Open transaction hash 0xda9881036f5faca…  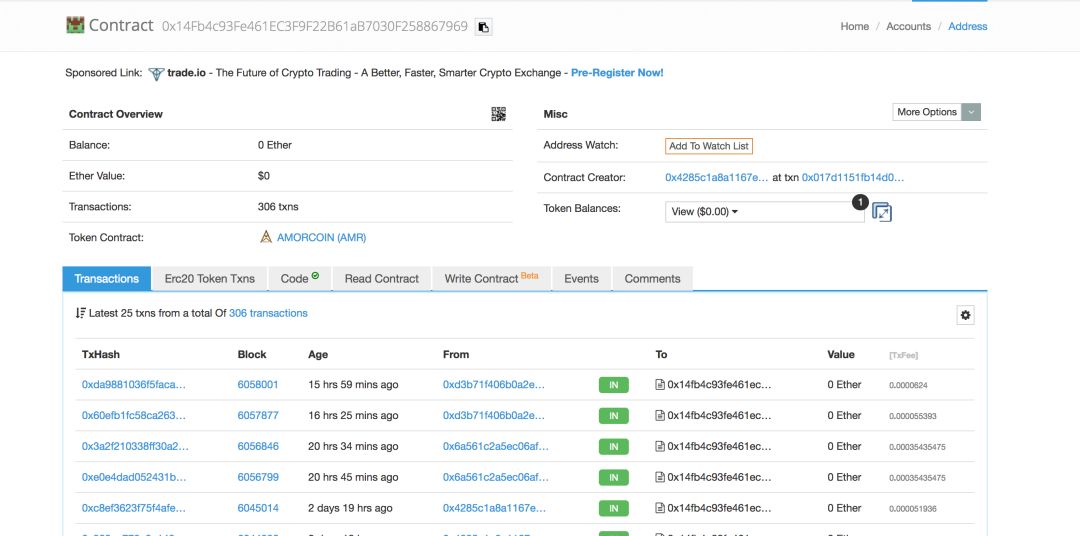pyautogui.click(x=134, y=384)
